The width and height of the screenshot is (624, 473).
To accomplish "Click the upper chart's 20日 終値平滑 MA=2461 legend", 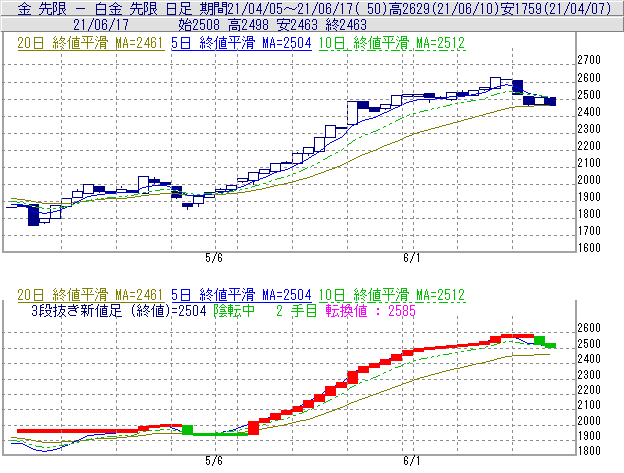I will (x=90, y=43).
